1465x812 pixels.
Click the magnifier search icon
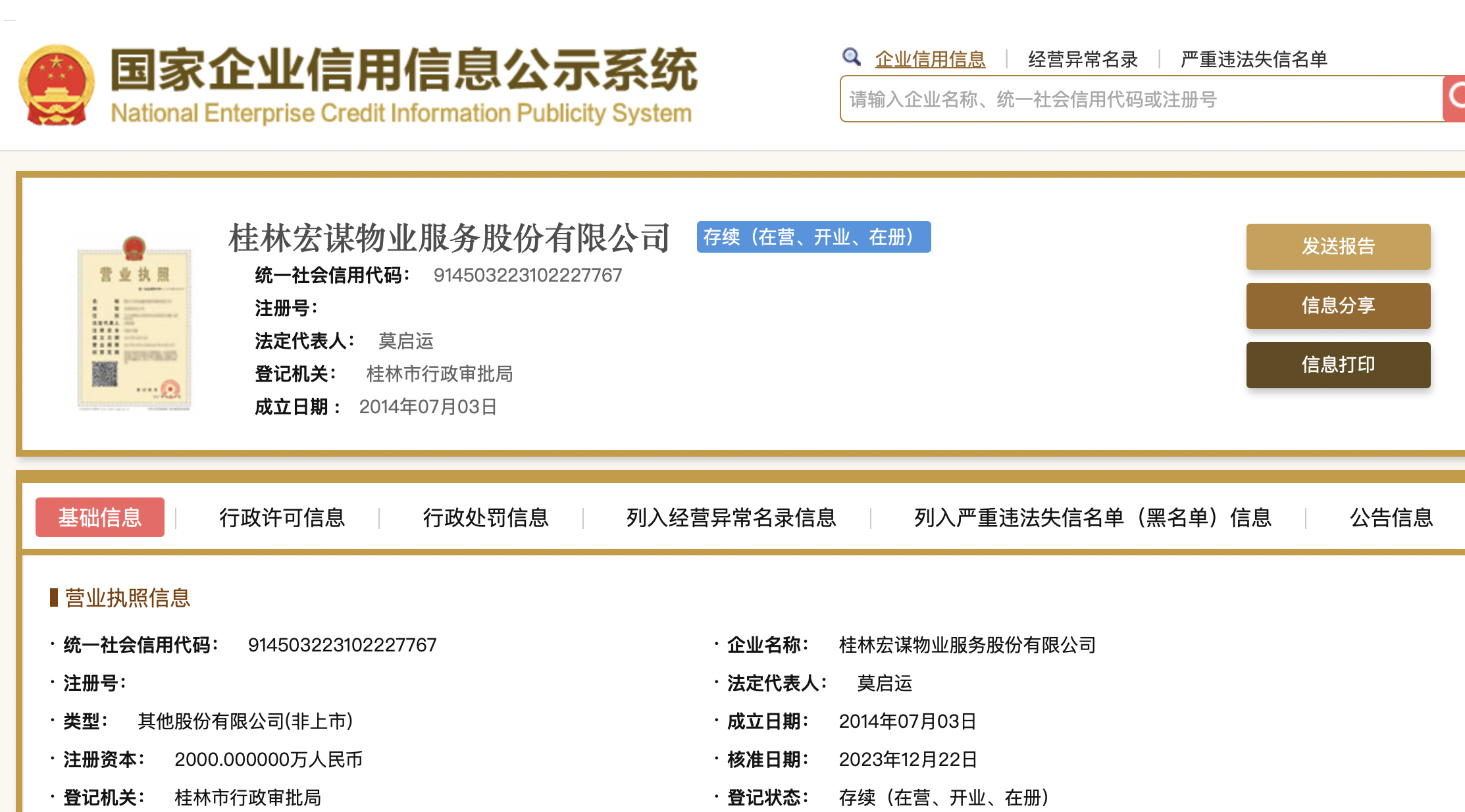point(851,57)
